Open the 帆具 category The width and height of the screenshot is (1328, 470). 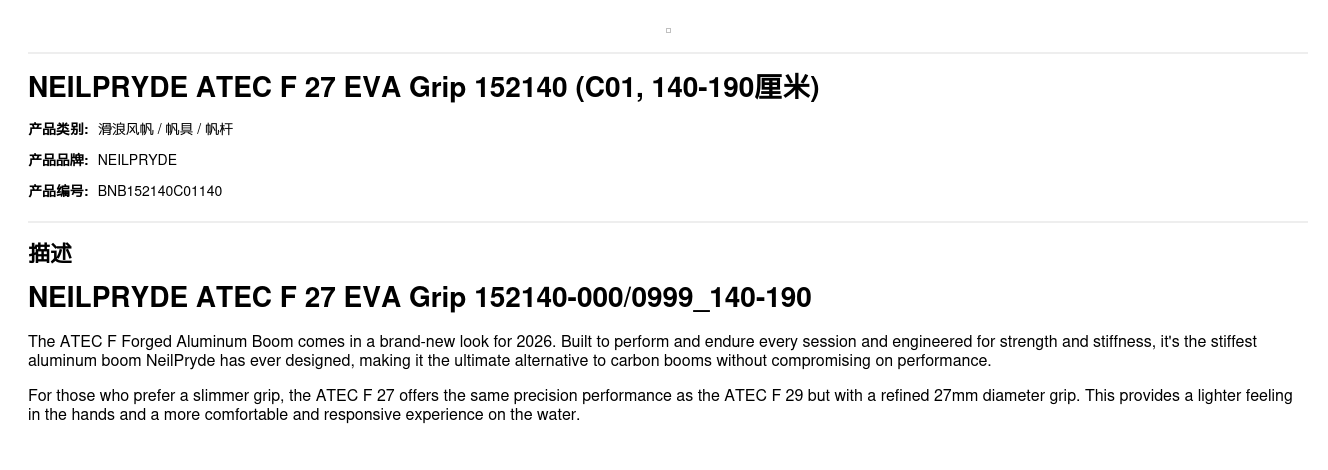coord(179,129)
